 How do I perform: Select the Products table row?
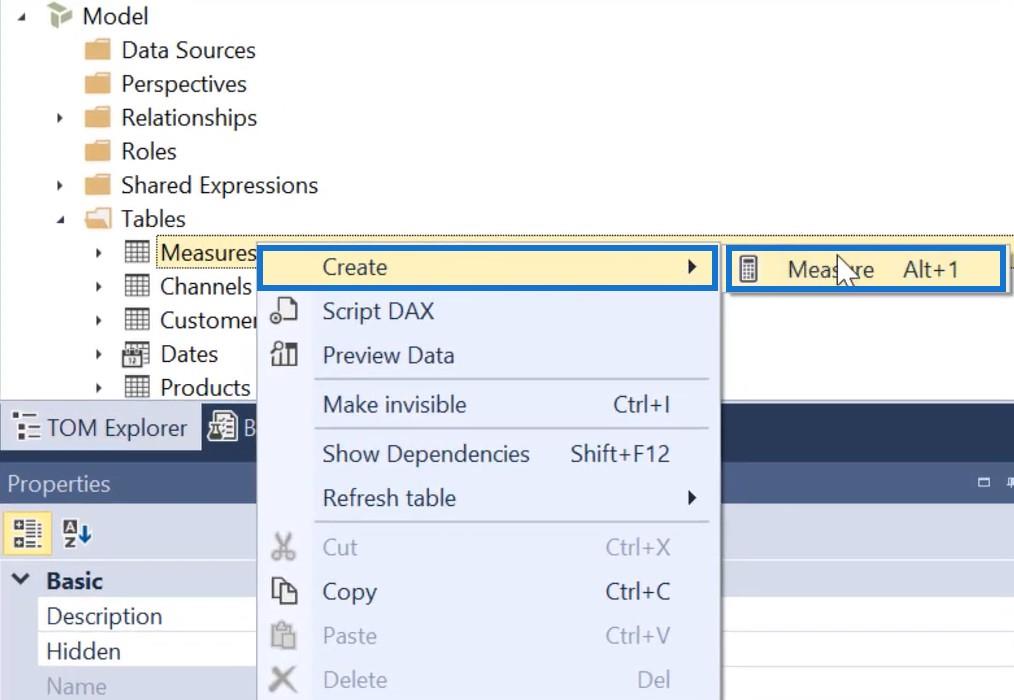[205, 388]
